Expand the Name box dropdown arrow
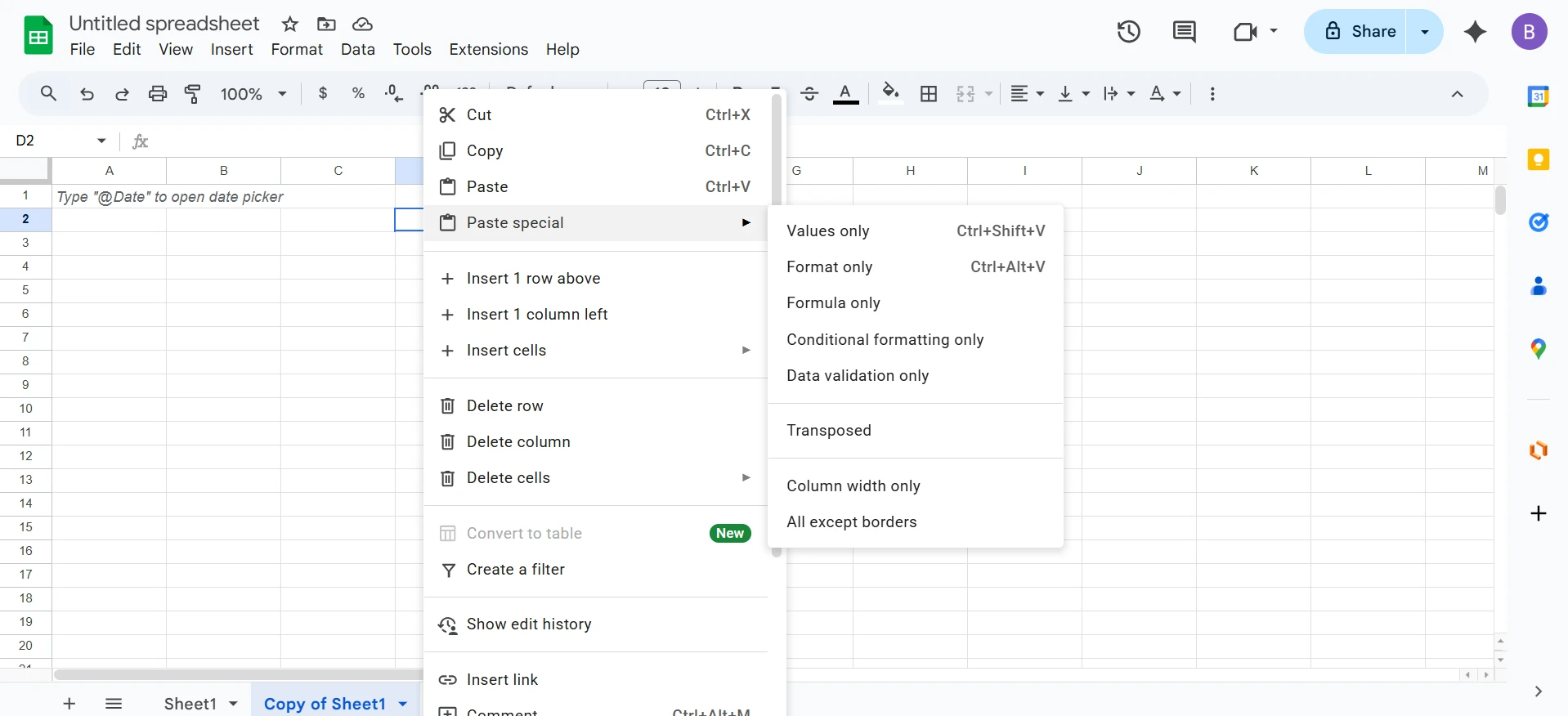Screen dimensions: 1568x716 tap(101, 141)
